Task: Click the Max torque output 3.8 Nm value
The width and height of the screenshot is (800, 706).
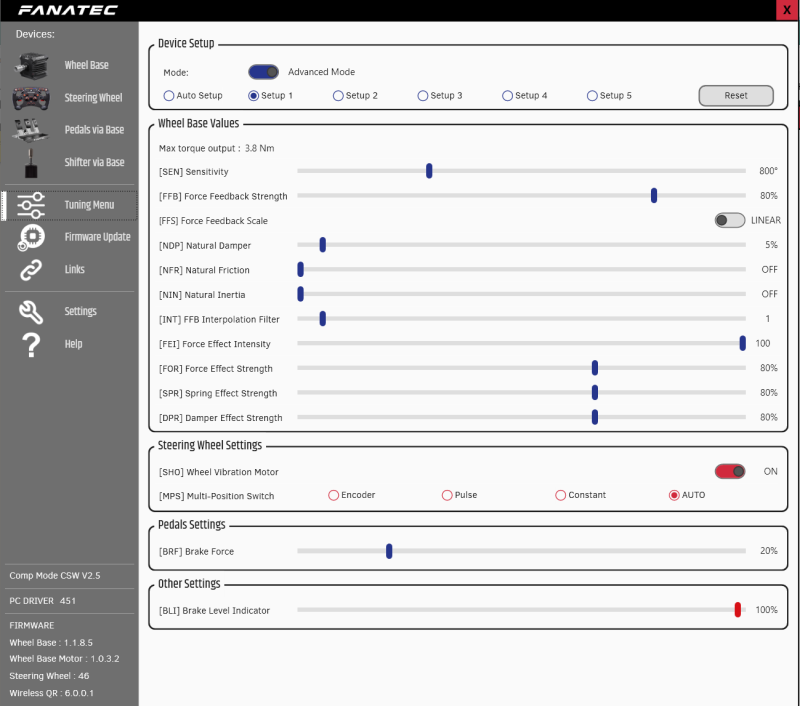Action: 259,148
